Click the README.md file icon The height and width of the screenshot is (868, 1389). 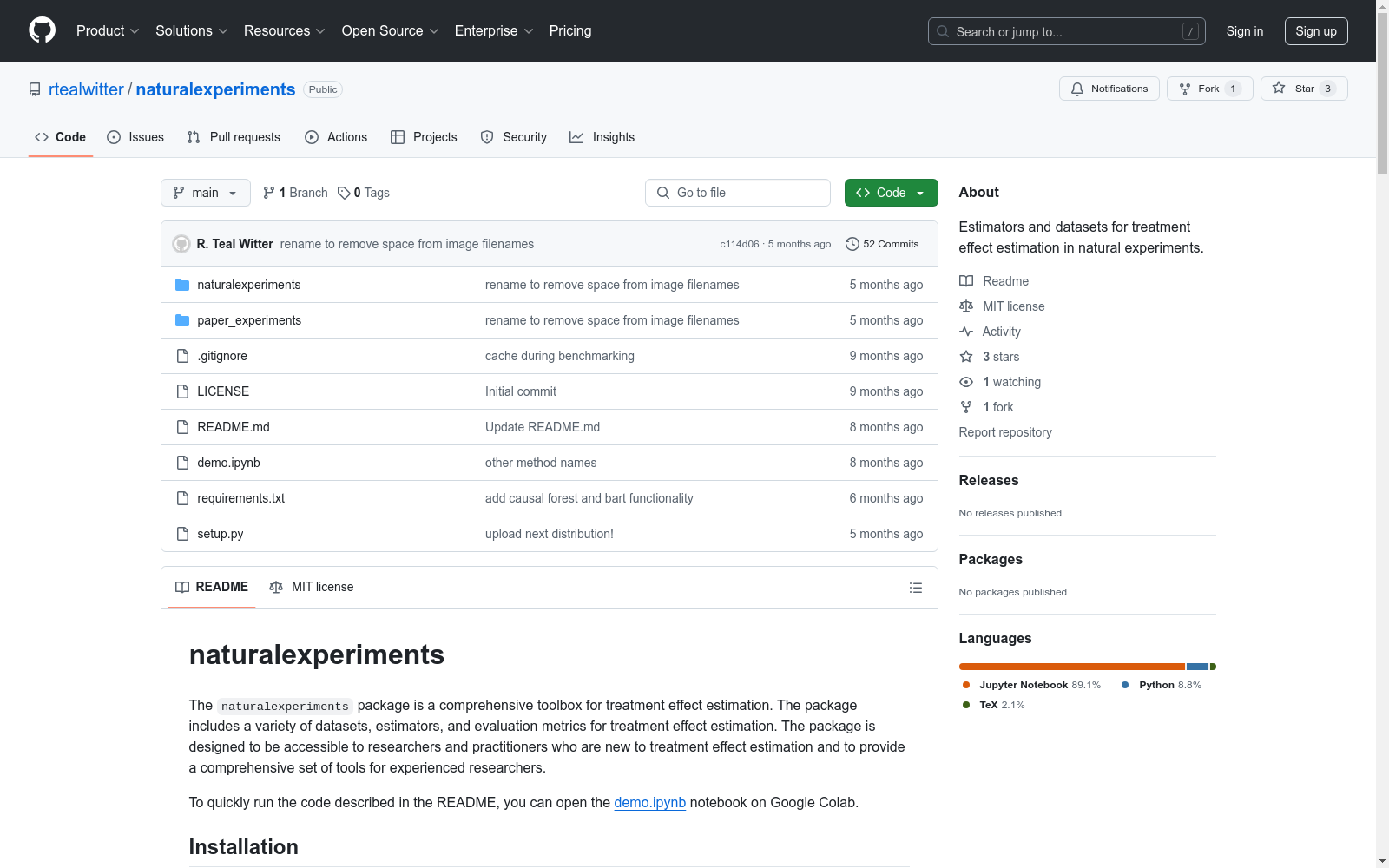182,427
